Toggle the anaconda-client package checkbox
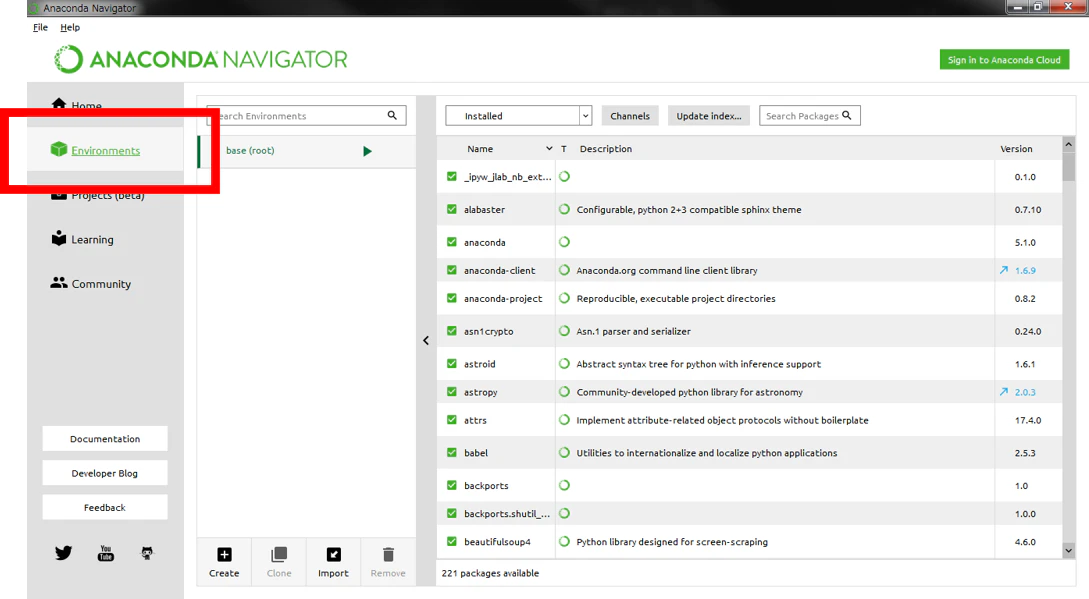 click(x=452, y=270)
